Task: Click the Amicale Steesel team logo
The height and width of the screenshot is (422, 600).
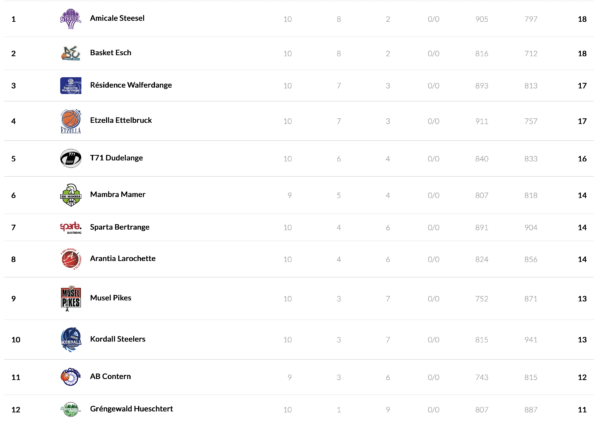Action: (x=70, y=18)
